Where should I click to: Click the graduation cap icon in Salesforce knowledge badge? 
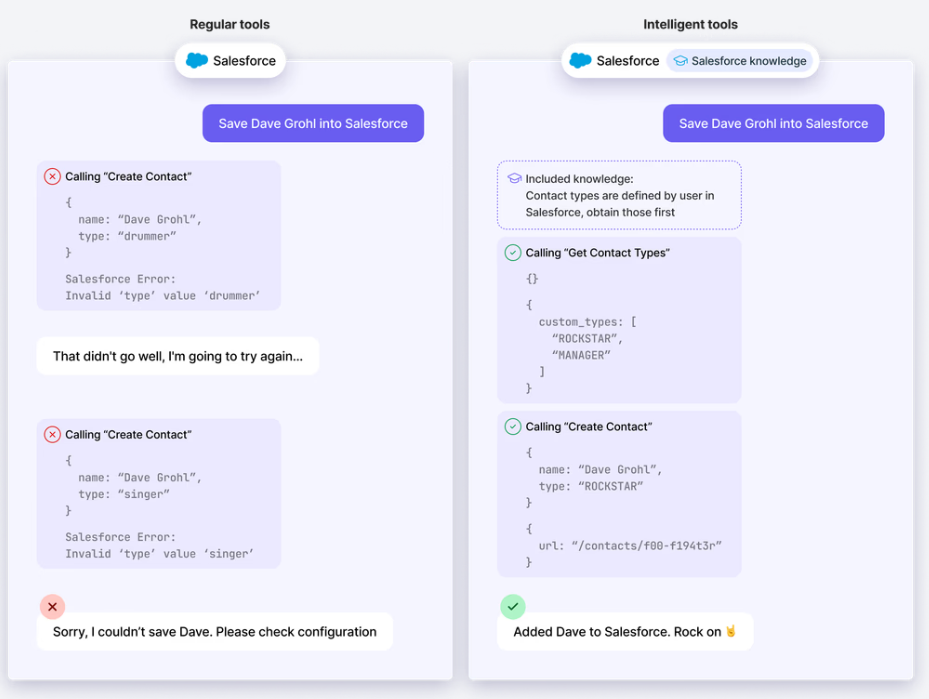680,61
